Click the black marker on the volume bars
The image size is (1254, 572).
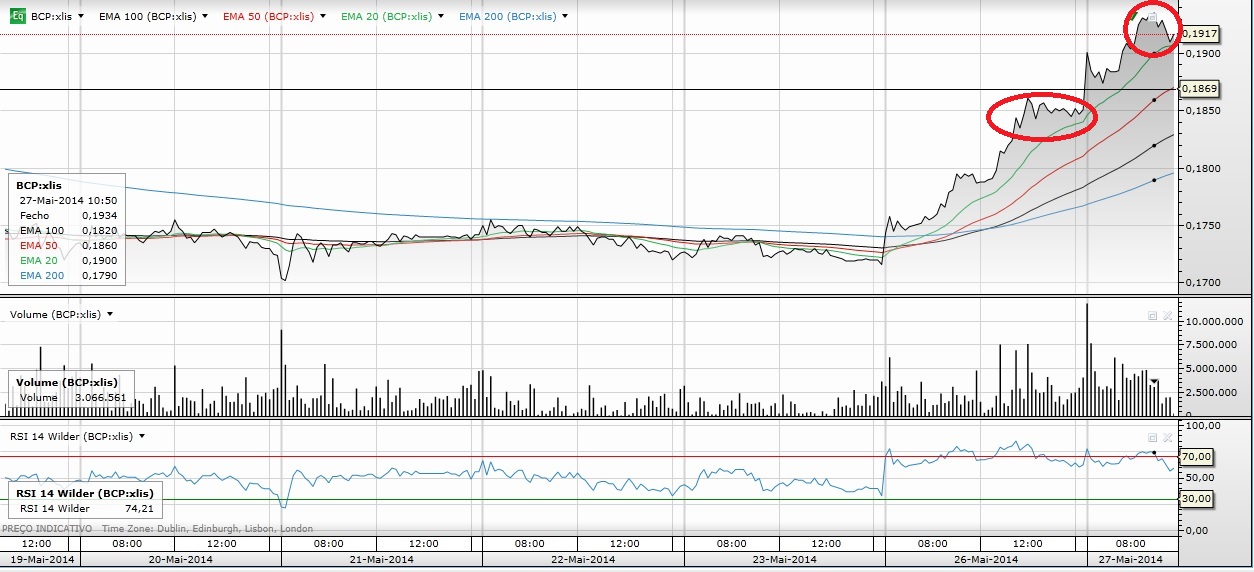coord(1155,381)
